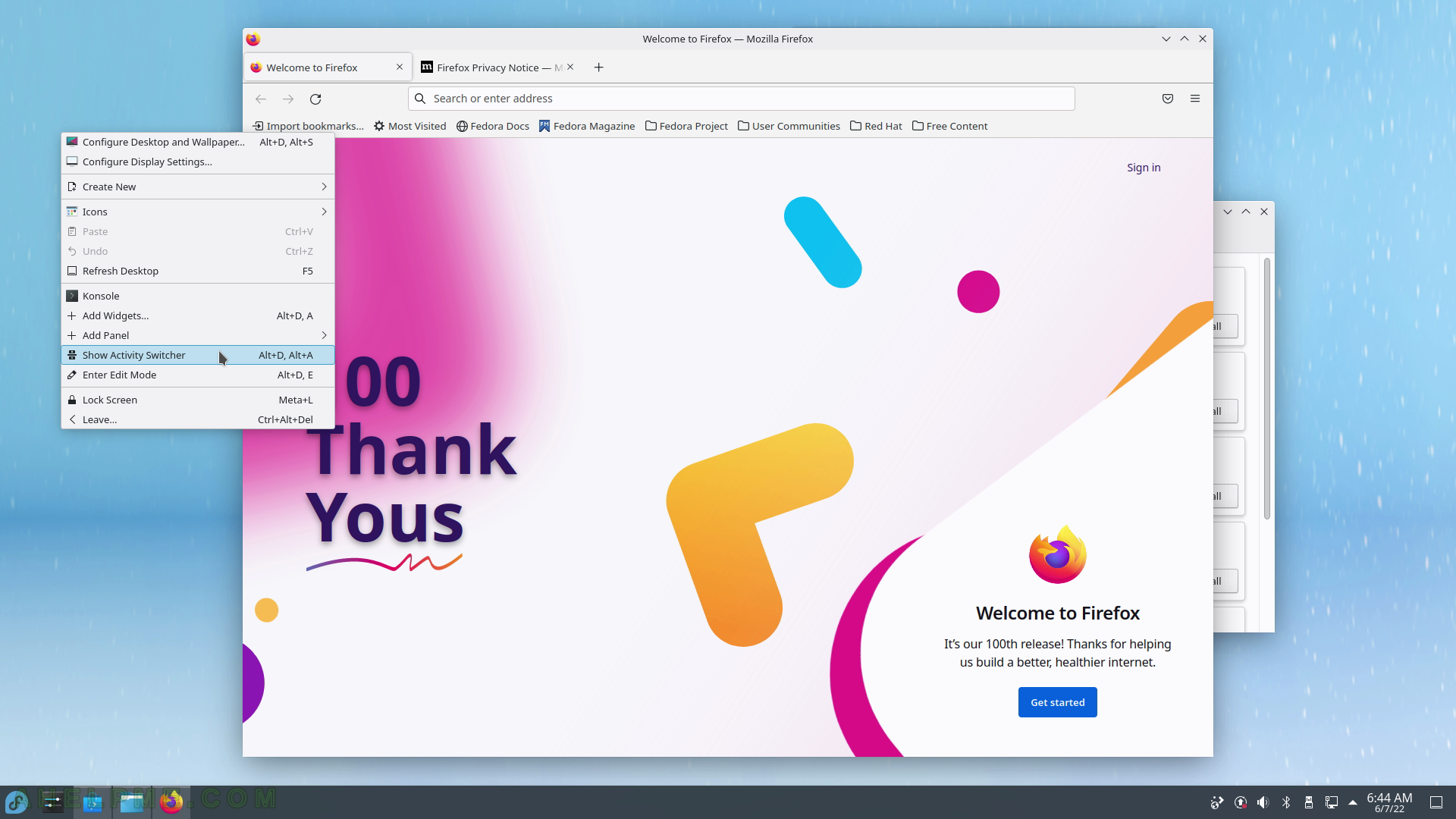
Task: Open Bluetooth settings in system tray
Action: click(x=1286, y=802)
